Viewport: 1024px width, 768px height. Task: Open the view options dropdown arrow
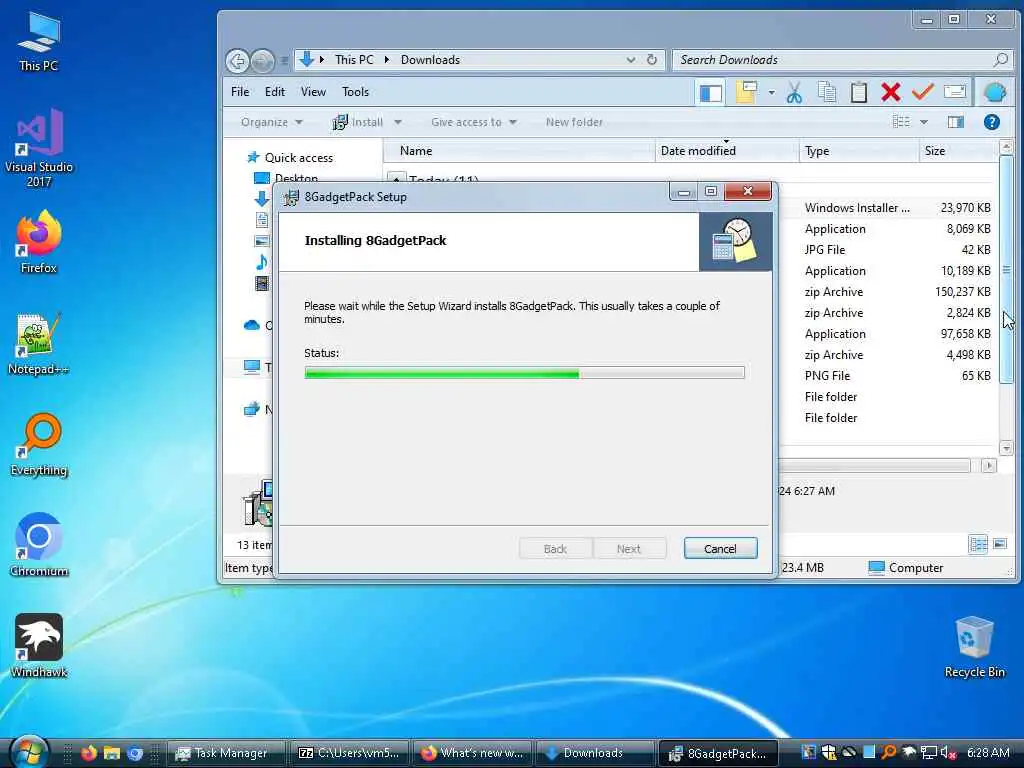(923, 121)
